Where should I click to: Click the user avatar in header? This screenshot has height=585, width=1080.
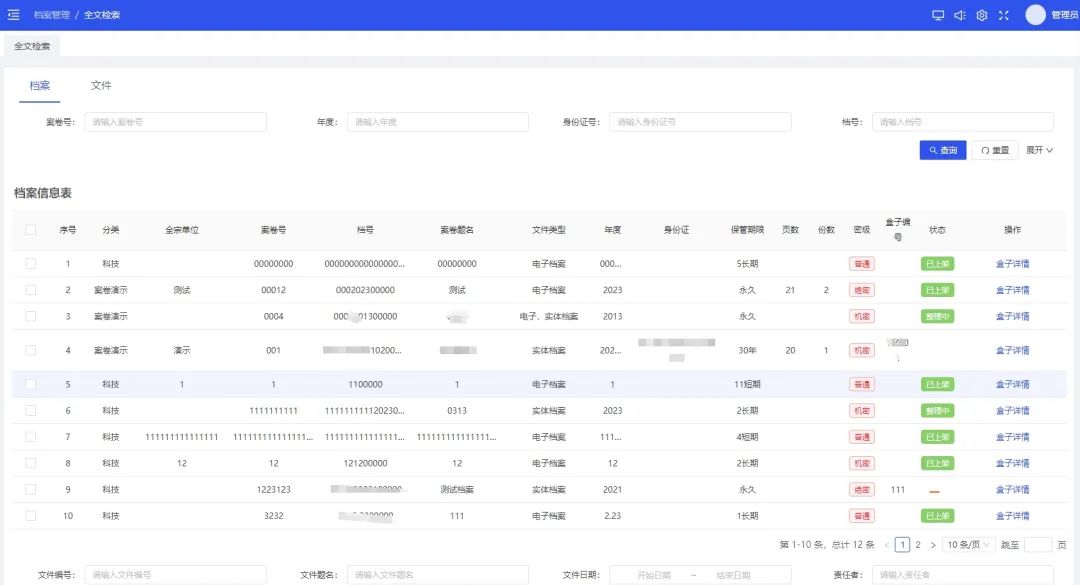[x=1035, y=14]
